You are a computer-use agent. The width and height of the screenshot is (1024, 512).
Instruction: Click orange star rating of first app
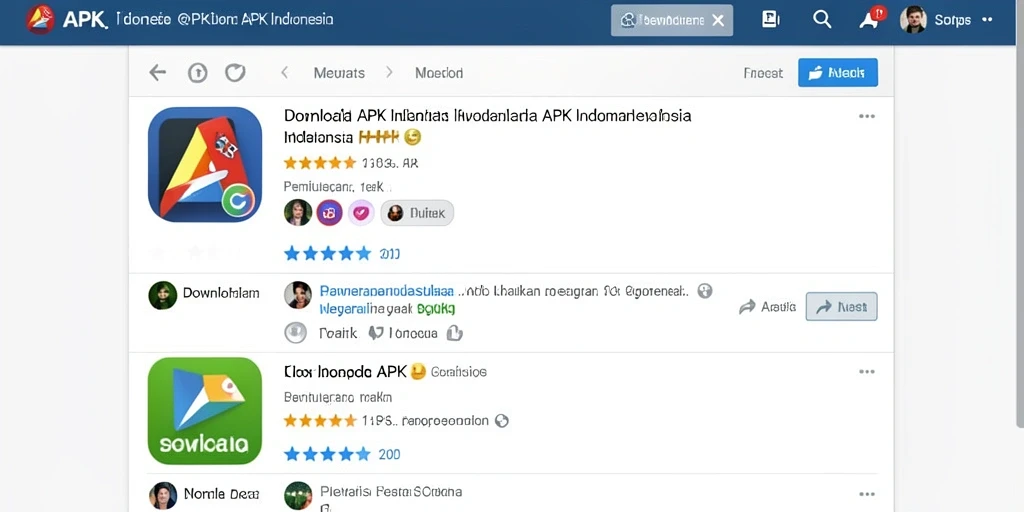[x=320, y=163]
